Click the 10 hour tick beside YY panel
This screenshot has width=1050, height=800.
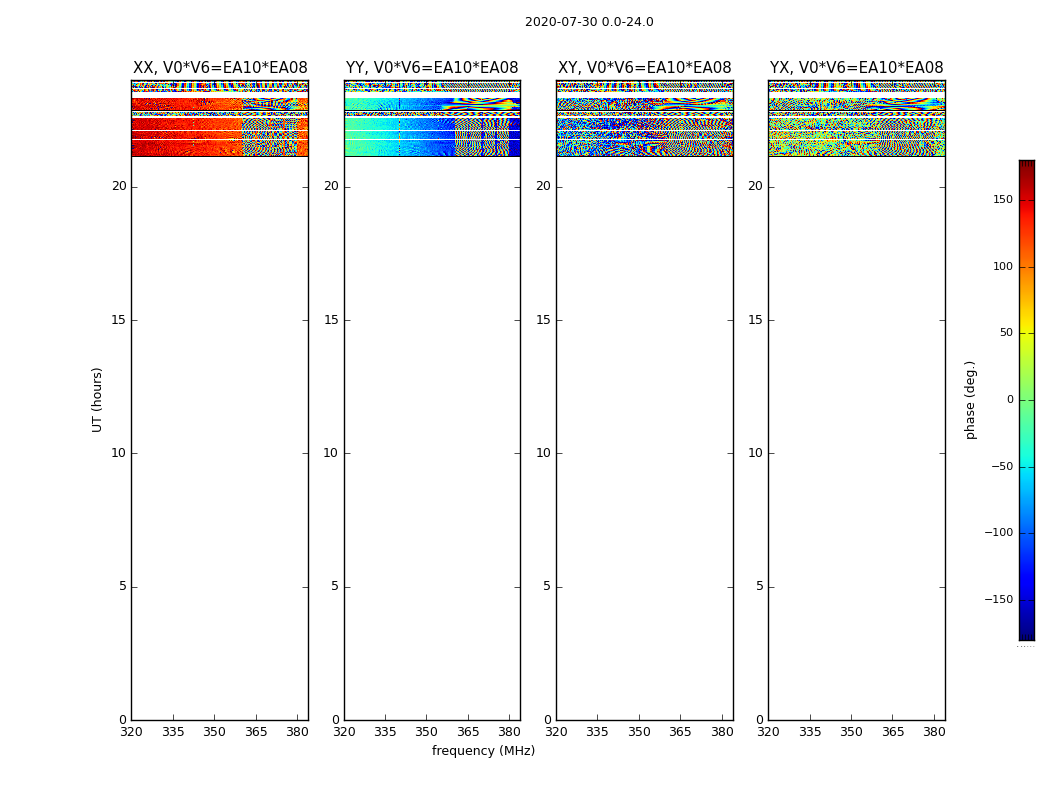[330, 453]
